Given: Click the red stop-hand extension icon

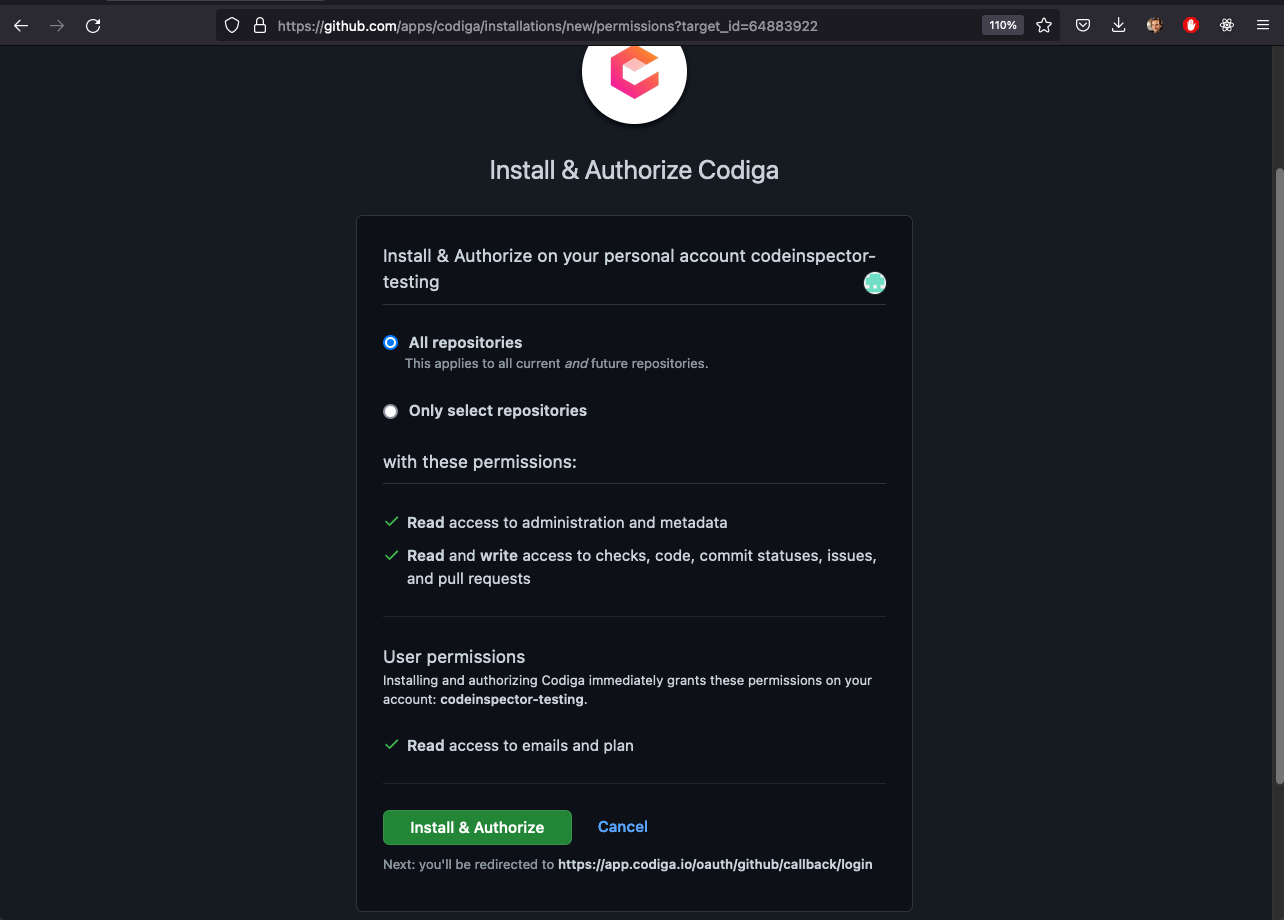Looking at the screenshot, I should [1190, 26].
